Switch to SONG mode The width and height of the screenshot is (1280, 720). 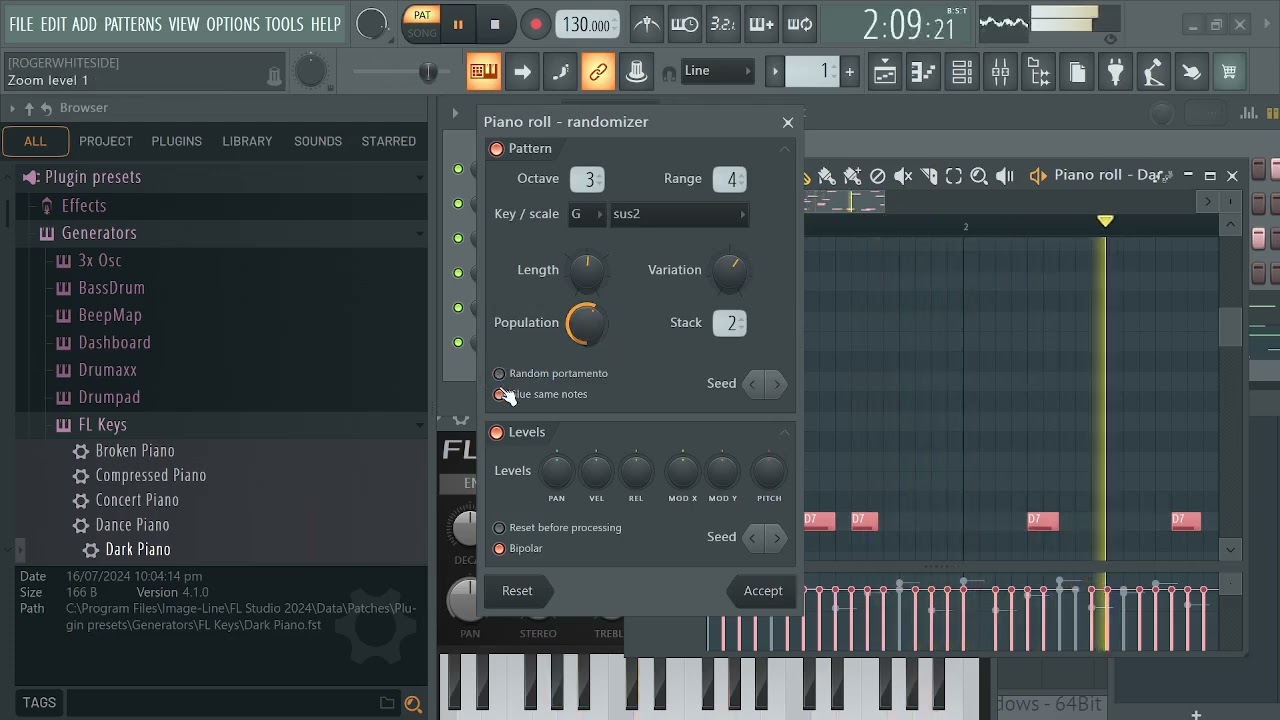pyautogui.click(x=422, y=33)
